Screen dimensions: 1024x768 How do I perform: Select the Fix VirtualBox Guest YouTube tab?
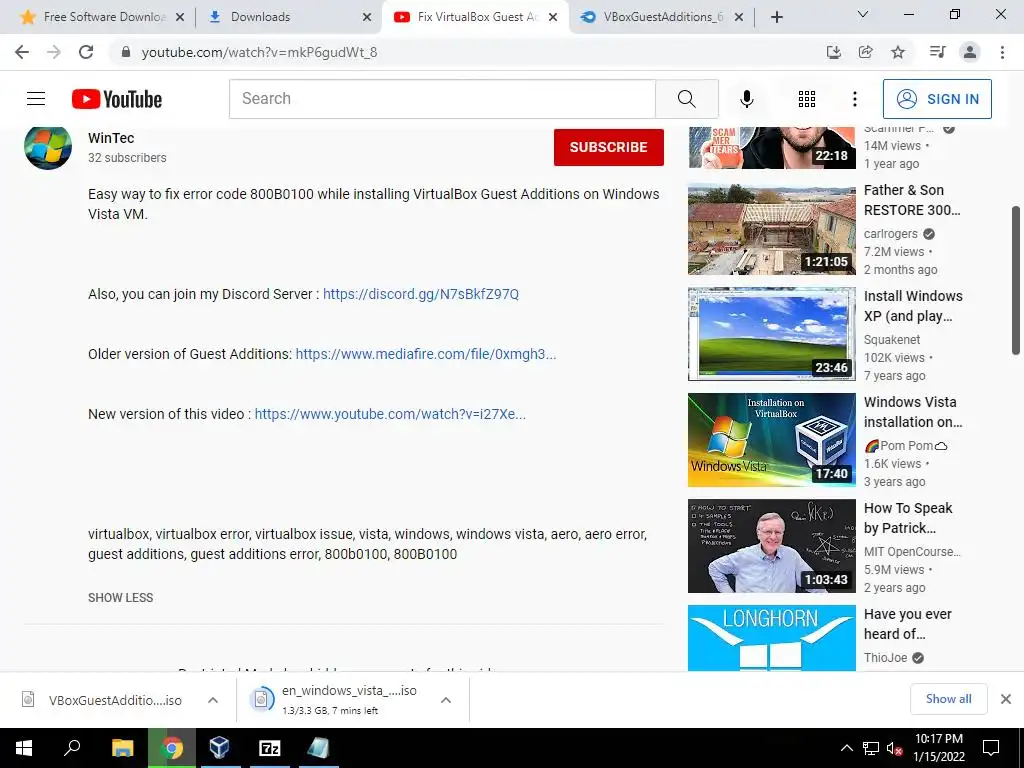click(x=475, y=17)
